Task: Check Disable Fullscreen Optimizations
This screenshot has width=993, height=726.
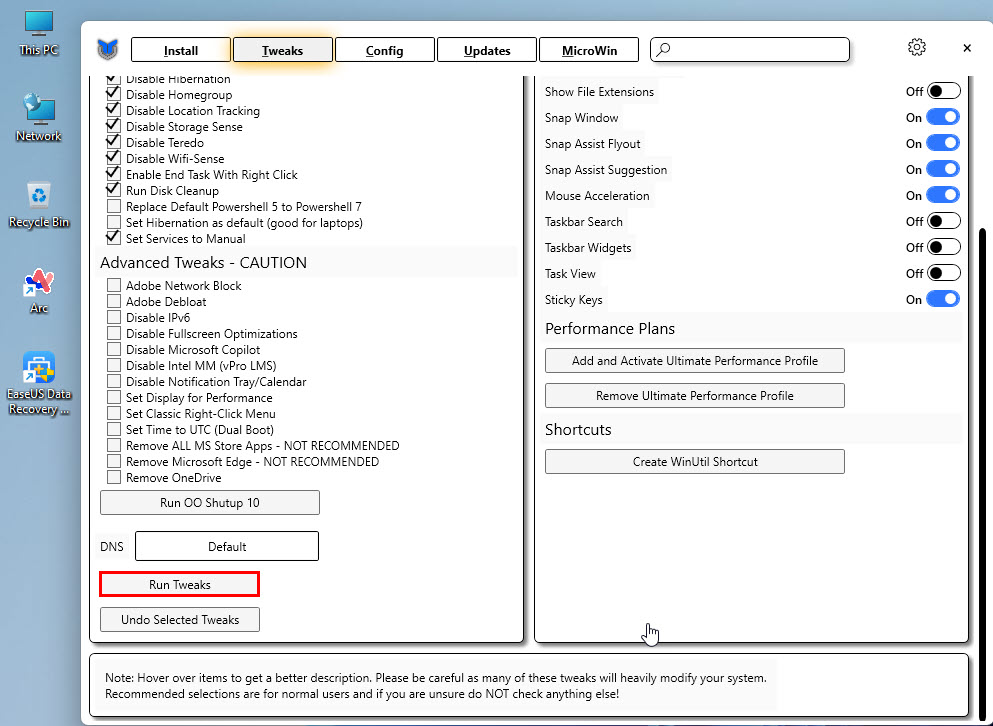Action: pos(113,333)
